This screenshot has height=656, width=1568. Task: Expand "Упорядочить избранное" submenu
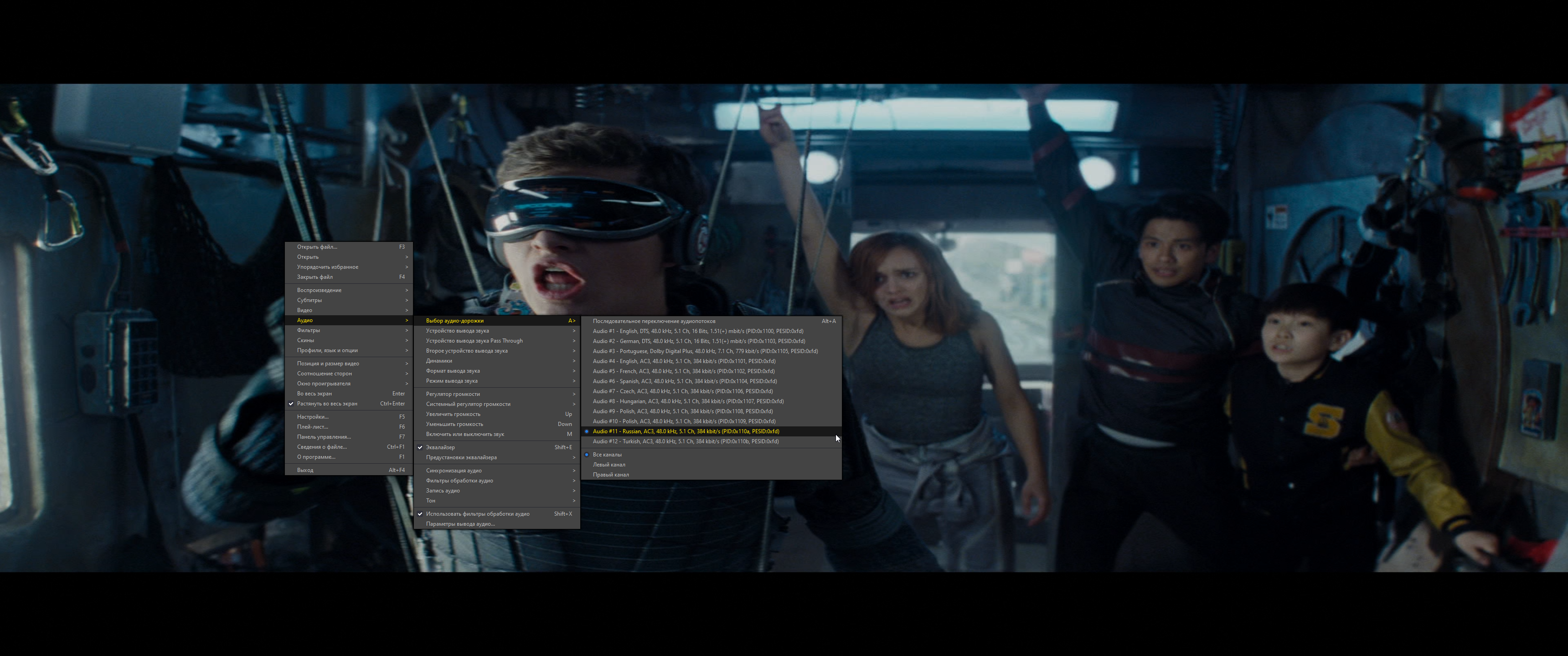(349, 267)
